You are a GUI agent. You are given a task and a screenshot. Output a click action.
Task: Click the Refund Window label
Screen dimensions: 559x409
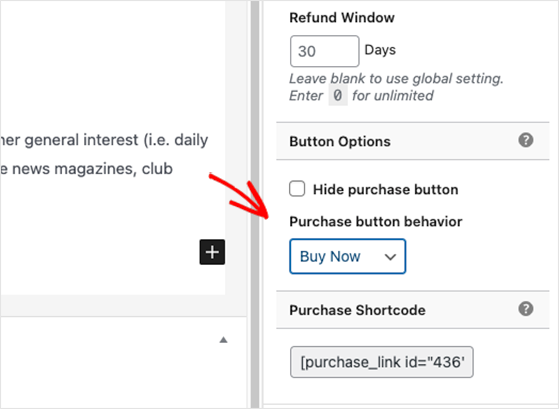tap(342, 17)
